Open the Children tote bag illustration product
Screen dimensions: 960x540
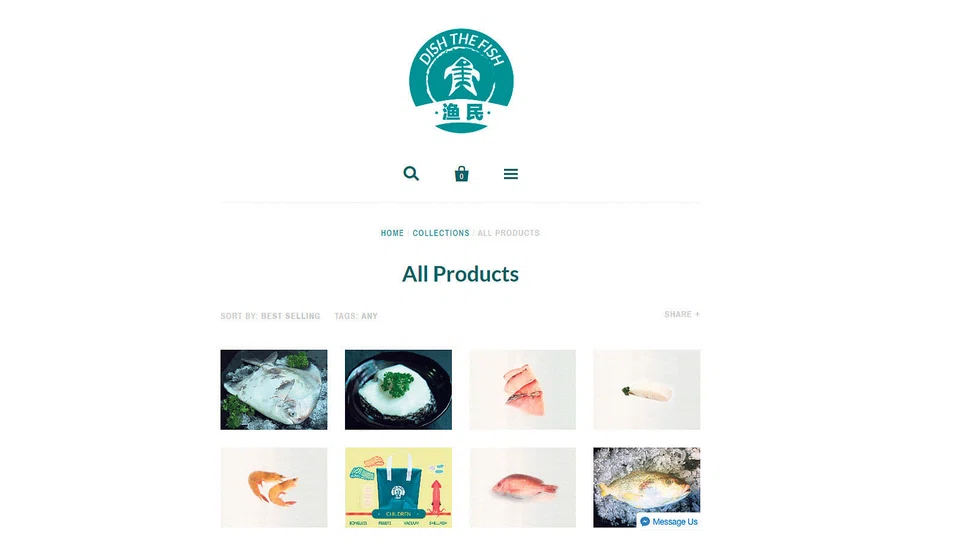pos(398,487)
